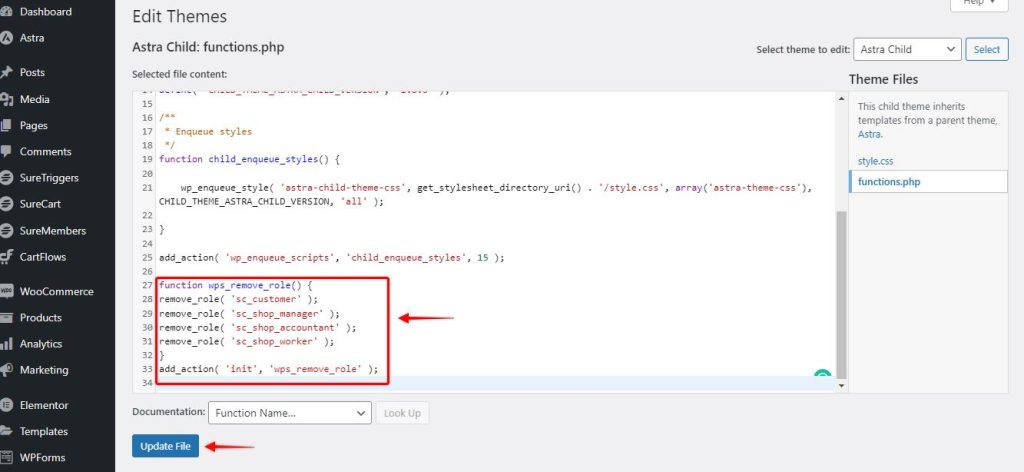
Task: Click remove_role 'sc_shop_accountant' code line
Action: tap(257, 327)
